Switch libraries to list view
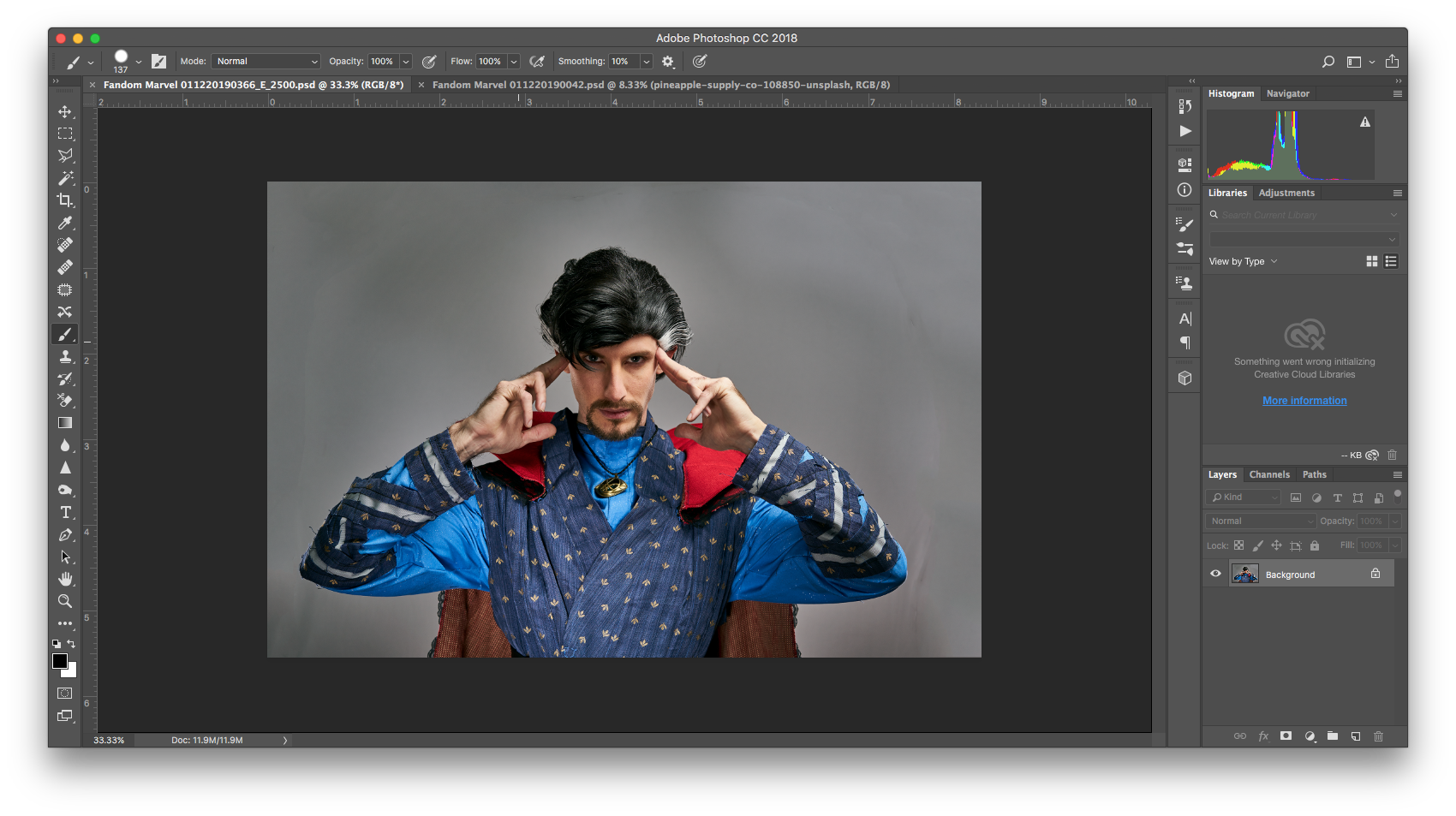 pyautogui.click(x=1391, y=261)
